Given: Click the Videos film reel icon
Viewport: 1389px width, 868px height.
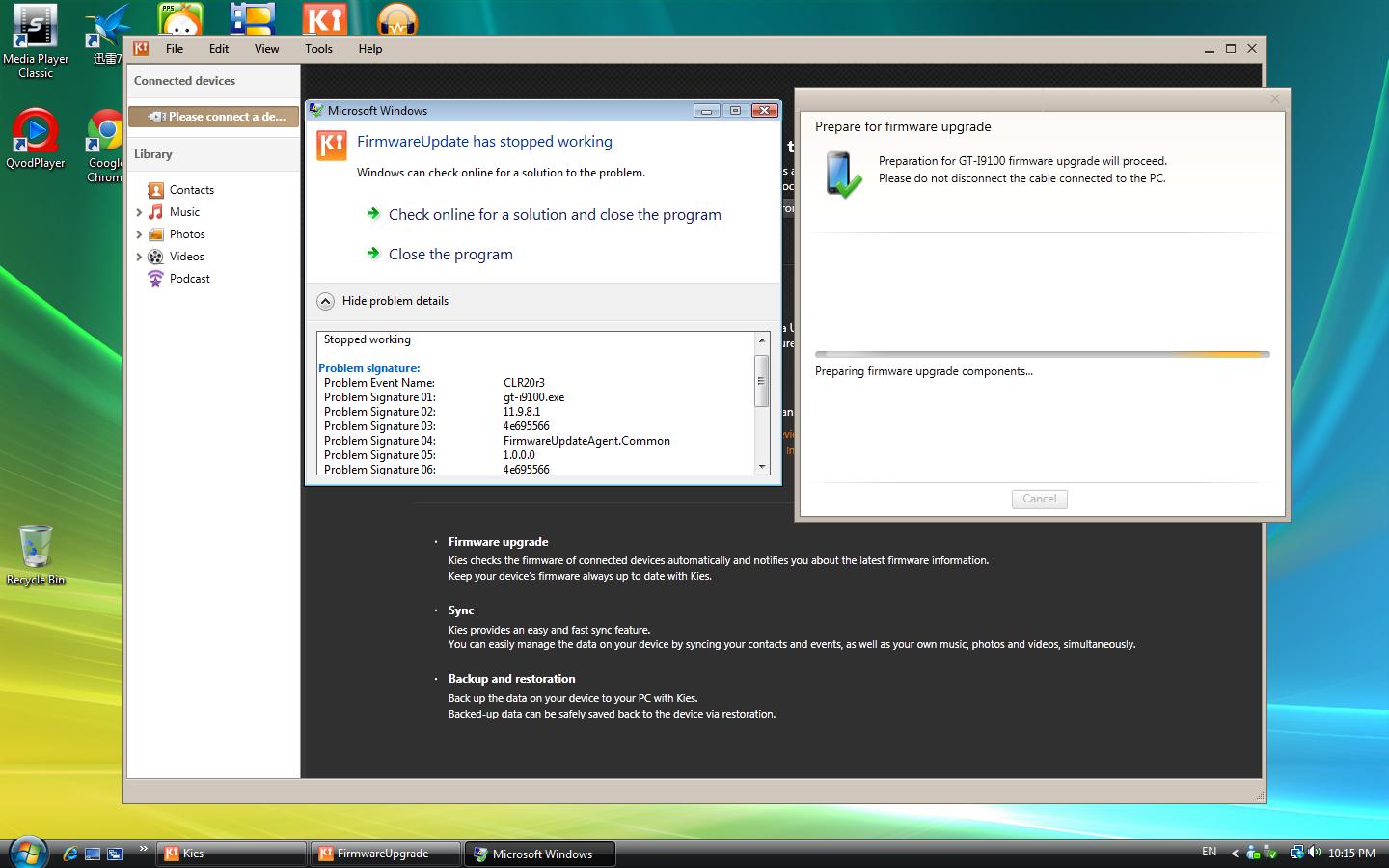Looking at the screenshot, I should pyautogui.click(x=155, y=257).
